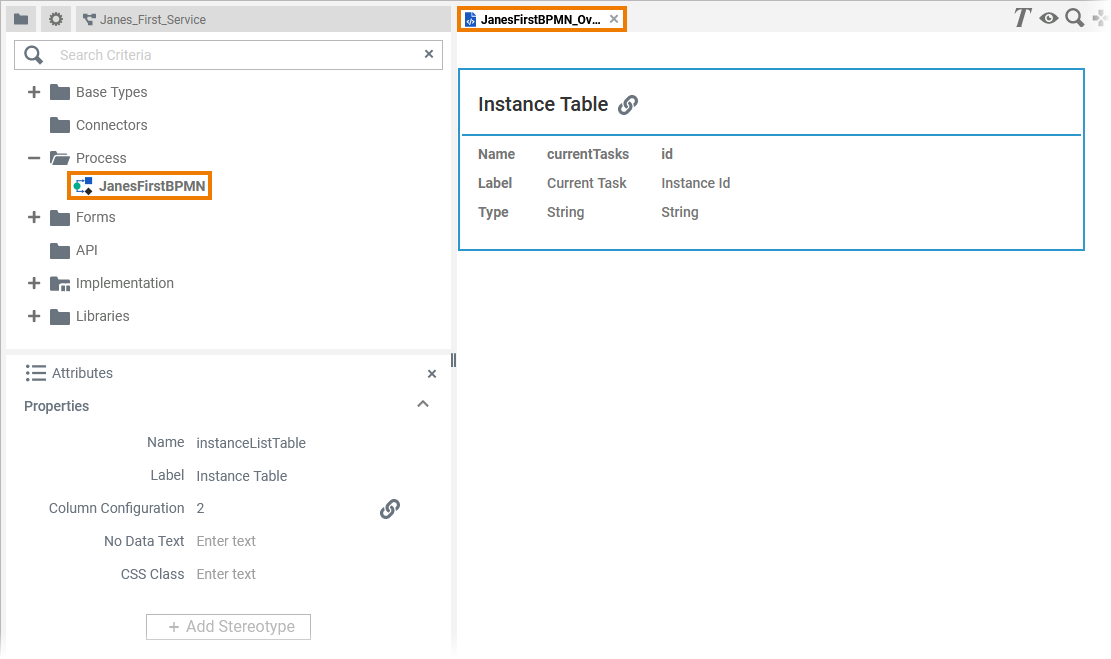Open the Column Configuration link icon
Image resolution: width=1111 pixels, height=659 pixels.
(390, 508)
